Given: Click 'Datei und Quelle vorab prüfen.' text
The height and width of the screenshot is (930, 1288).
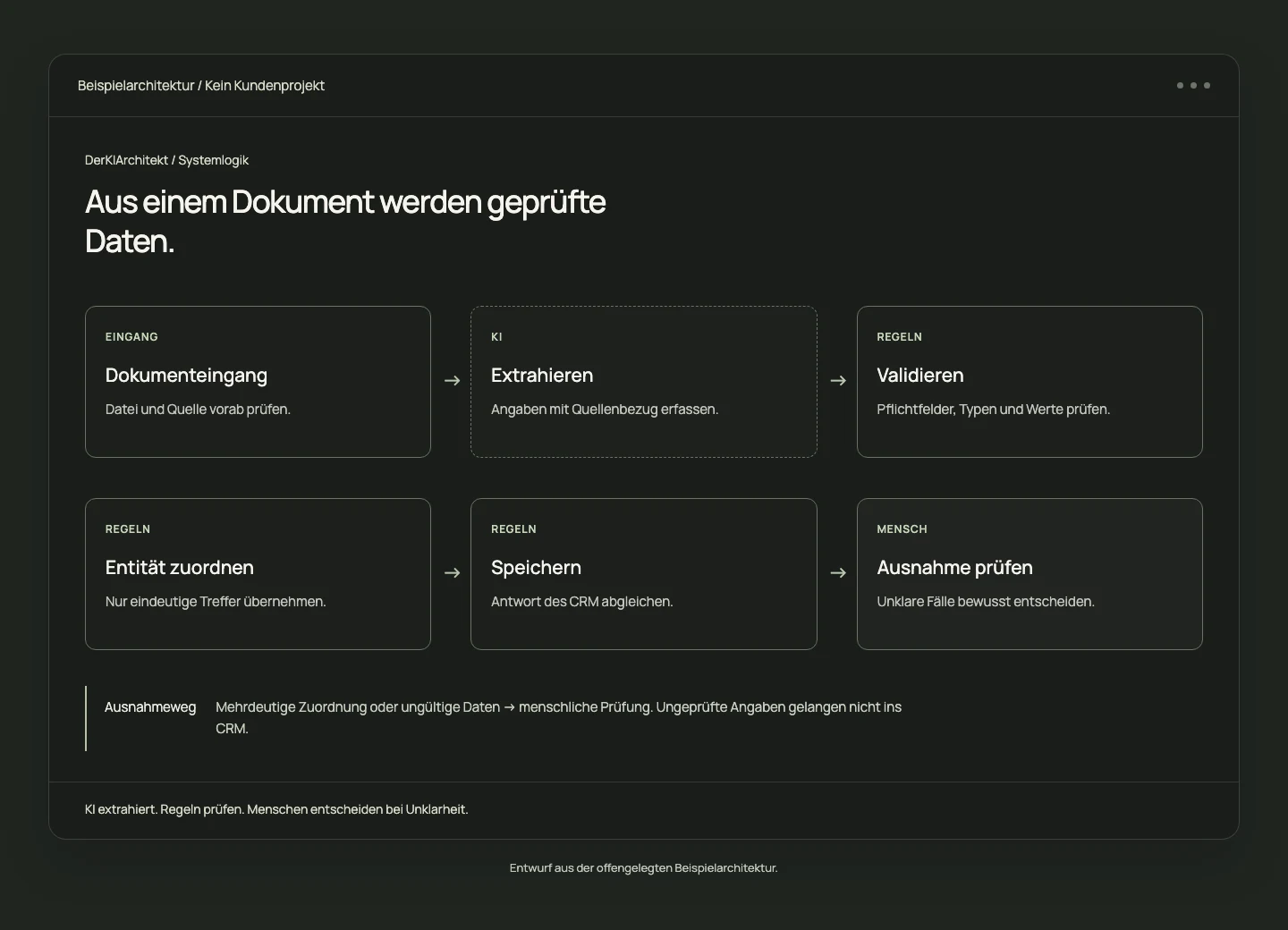Looking at the screenshot, I should point(198,410).
